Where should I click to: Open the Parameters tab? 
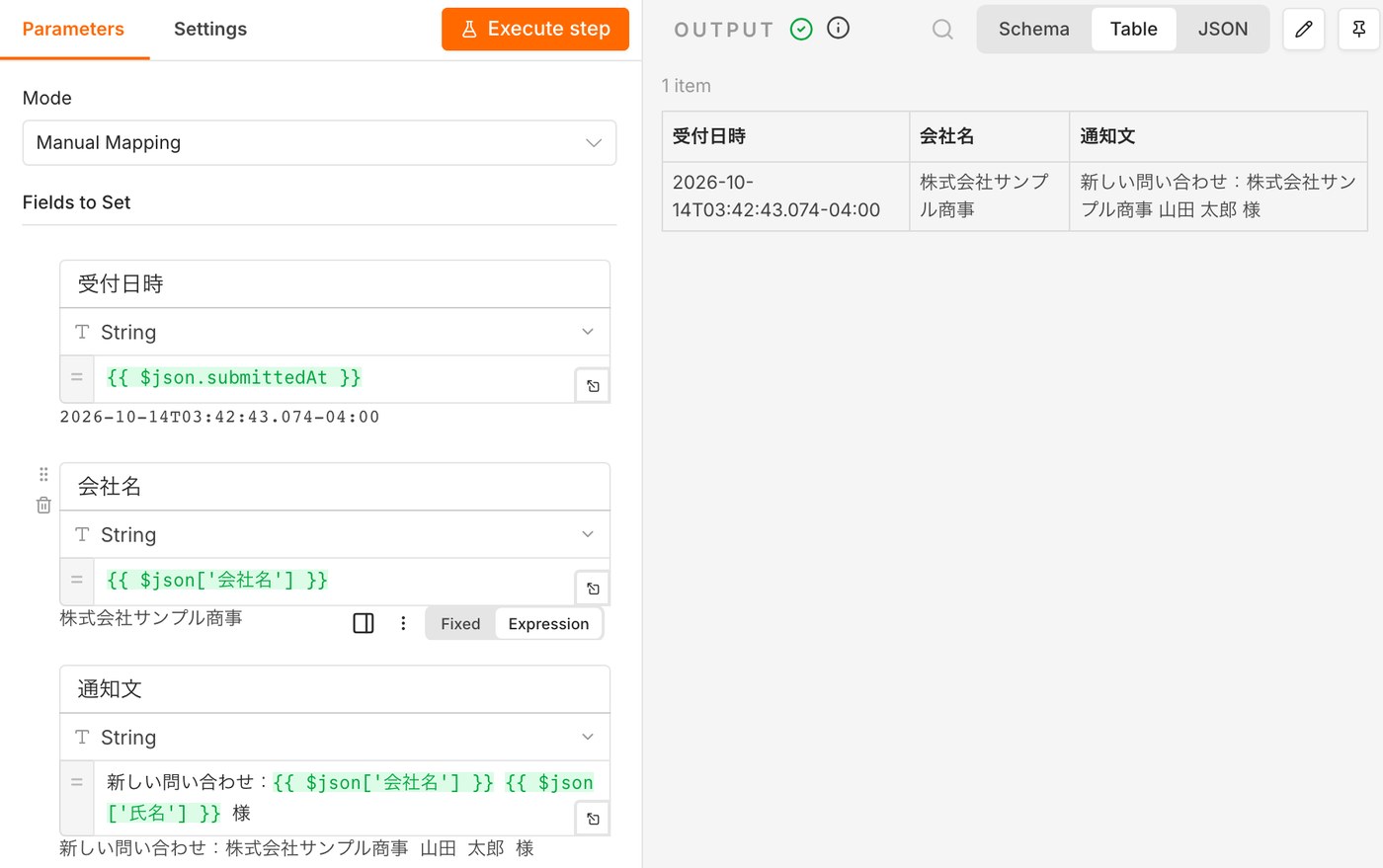(x=73, y=29)
